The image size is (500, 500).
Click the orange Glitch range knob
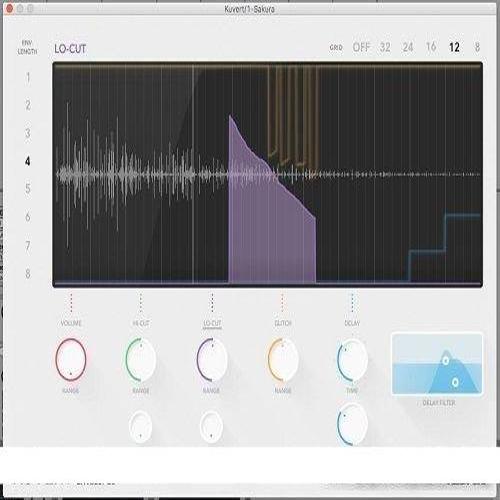tap(283, 359)
